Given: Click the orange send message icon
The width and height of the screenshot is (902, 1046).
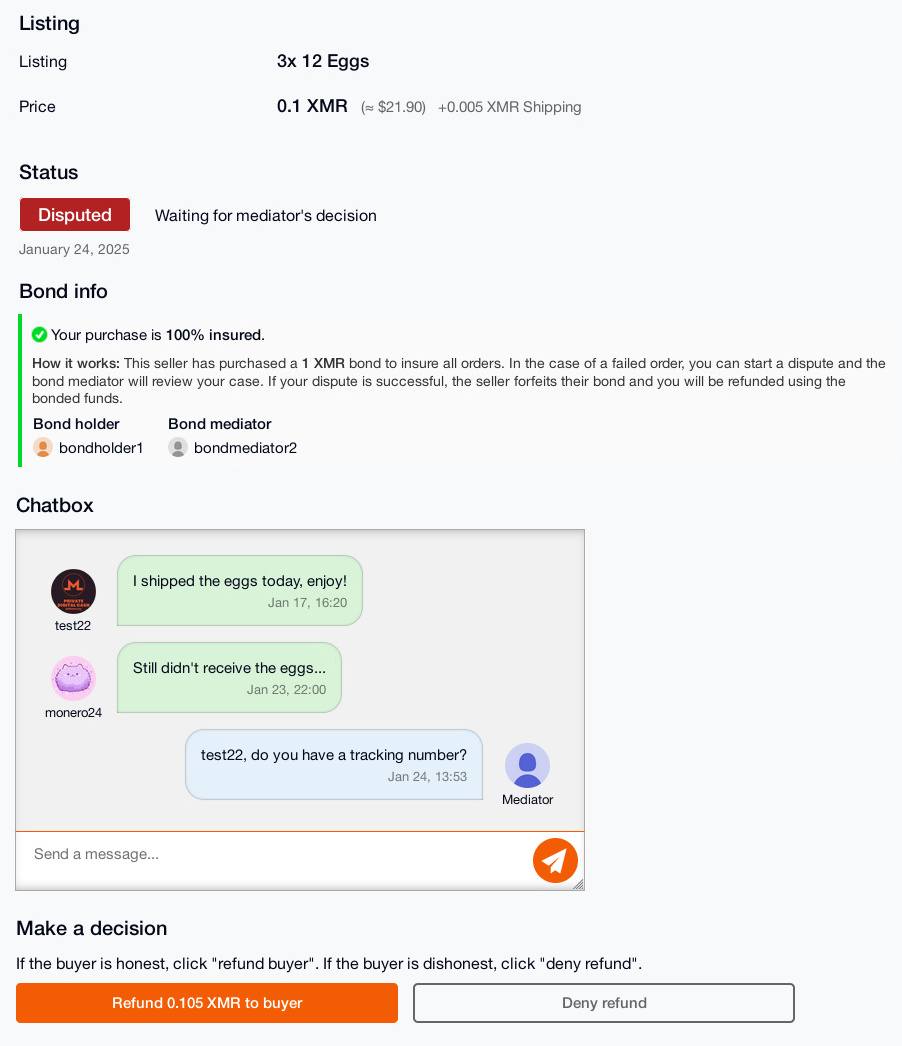Looking at the screenshot, I should click(x=555, y=860).
